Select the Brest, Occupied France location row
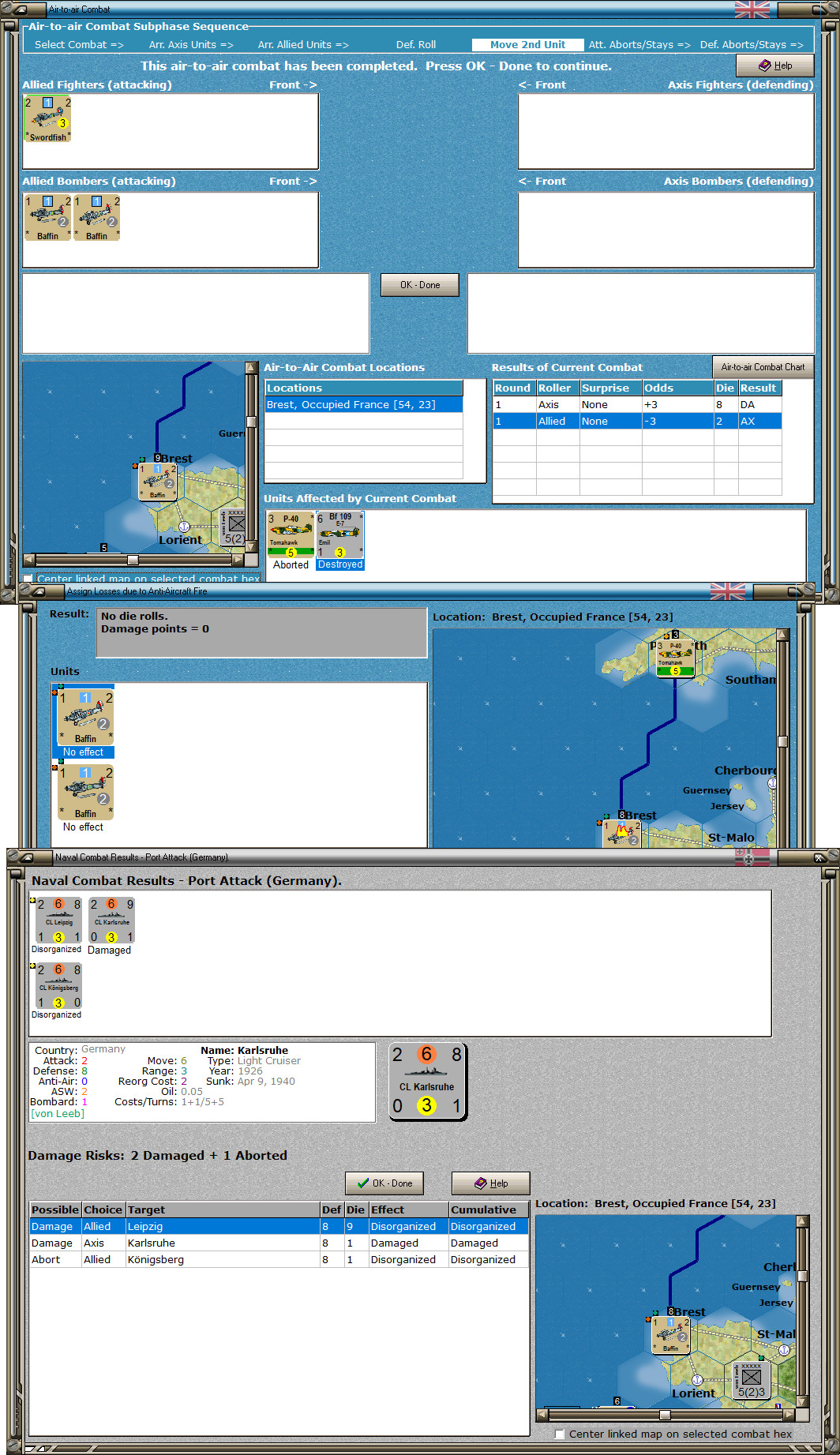 click(x=363, y=405)
